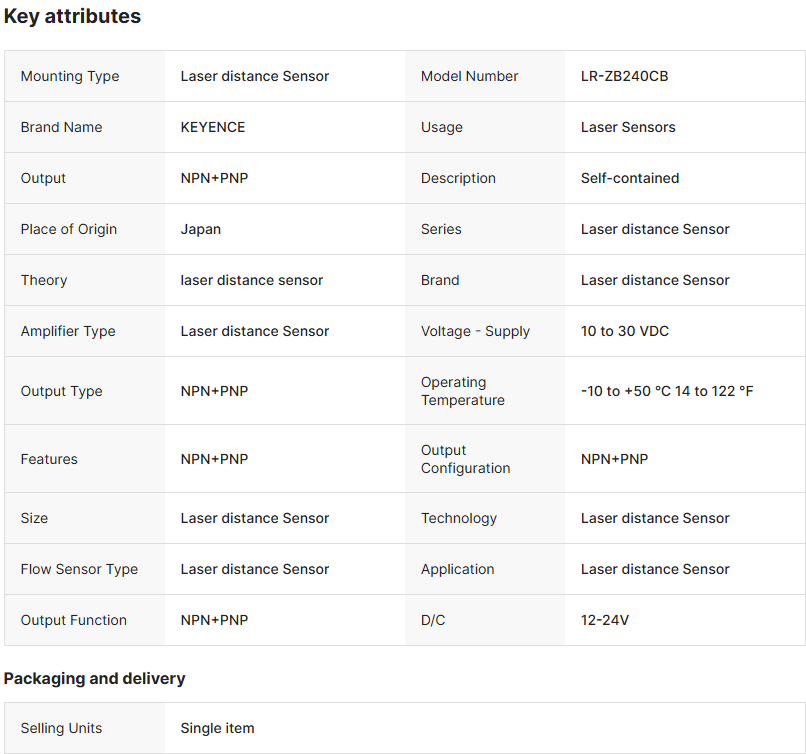Click the Amplifier Type label
Image resolution: width=806 pixels, height=754 pixels.
pyautogui.click(x=67, y=331)
